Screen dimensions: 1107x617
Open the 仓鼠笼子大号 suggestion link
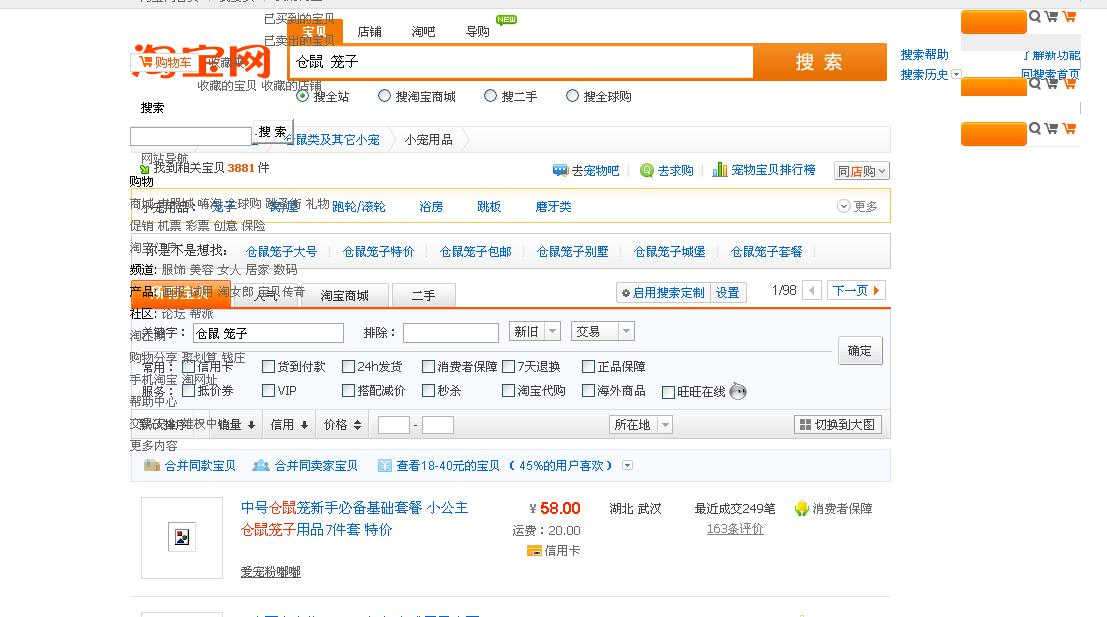(x=281, y=251)
